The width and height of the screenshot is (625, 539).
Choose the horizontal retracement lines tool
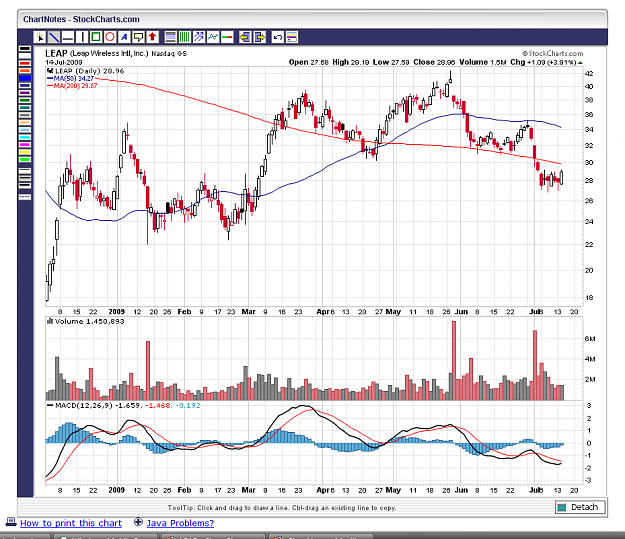(170, 37)
